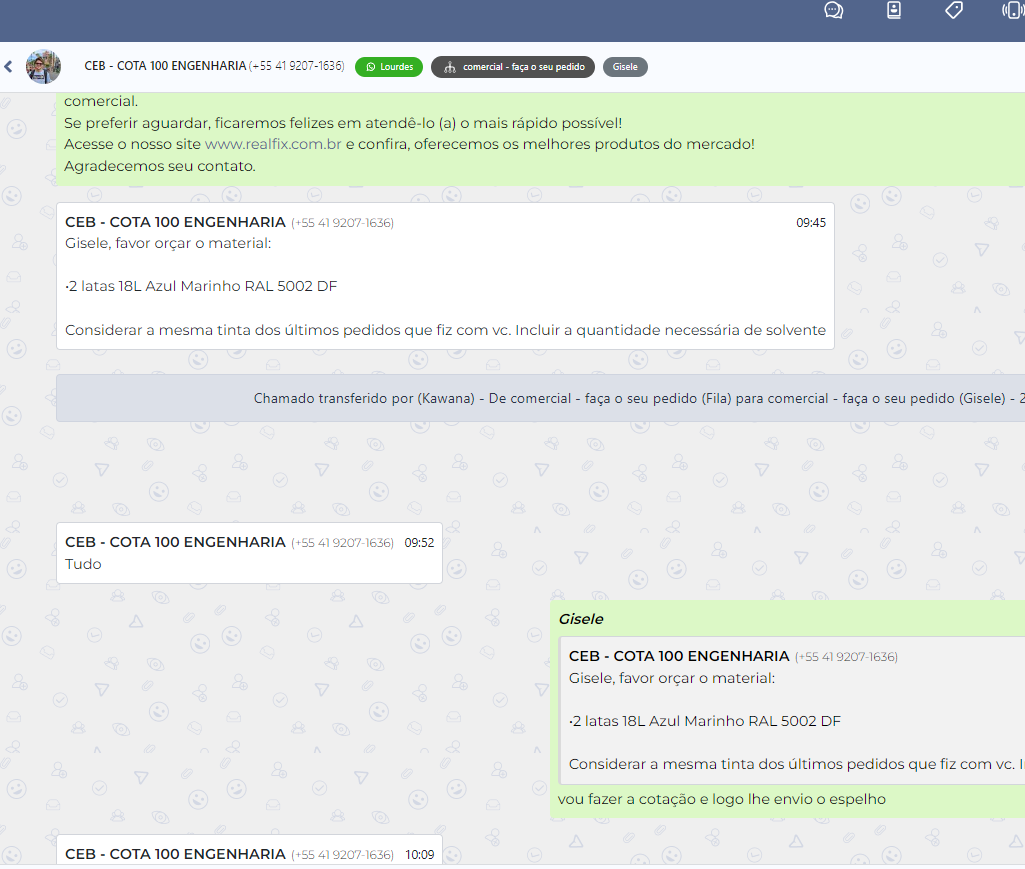Viewport: 1025px width, 869px height.
Task: Click the tag label icon in top bar
Action: (953, 11)
